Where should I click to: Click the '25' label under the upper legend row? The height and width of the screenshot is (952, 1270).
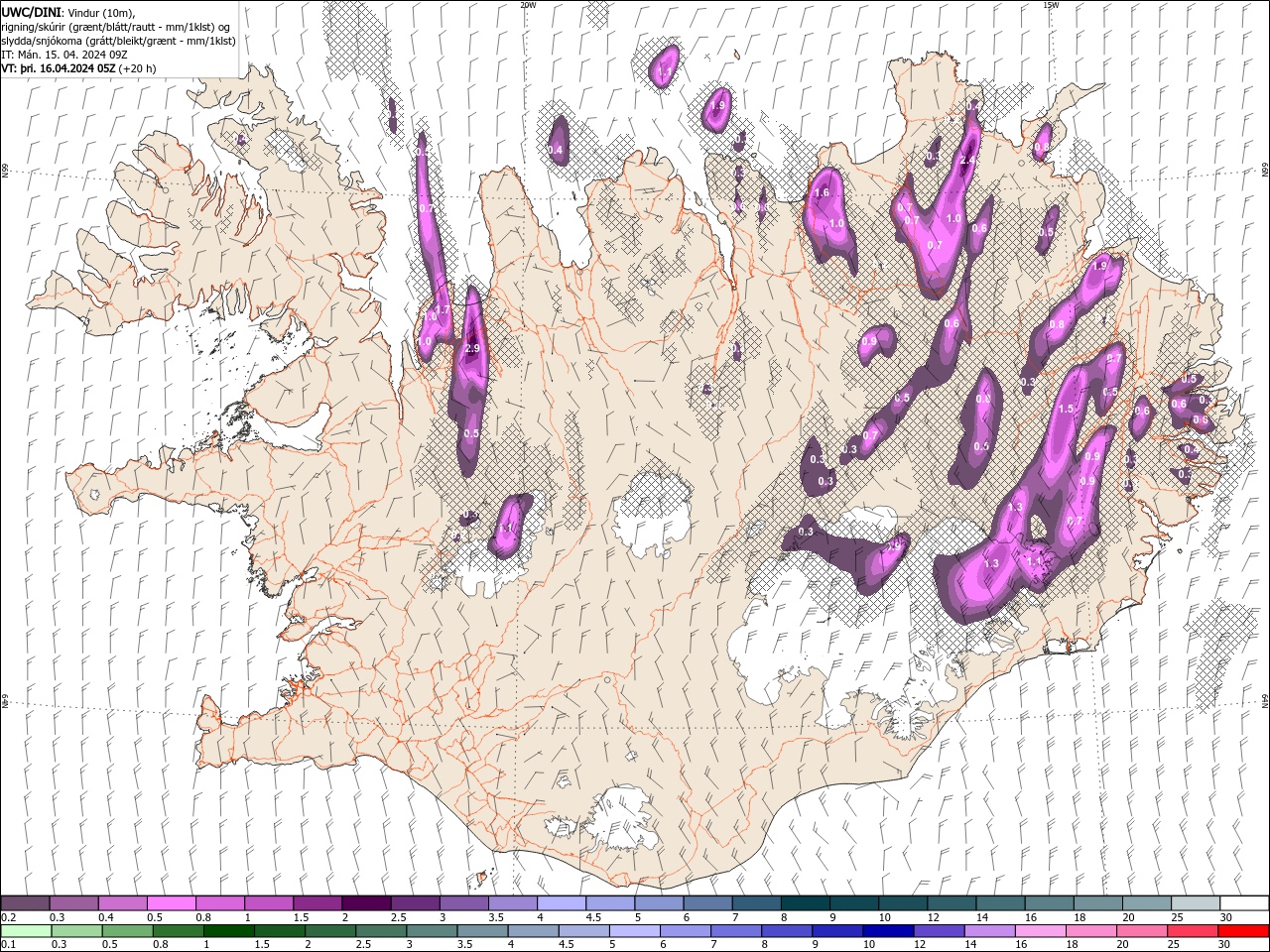pyautogui.click(x=1177, y=917)
